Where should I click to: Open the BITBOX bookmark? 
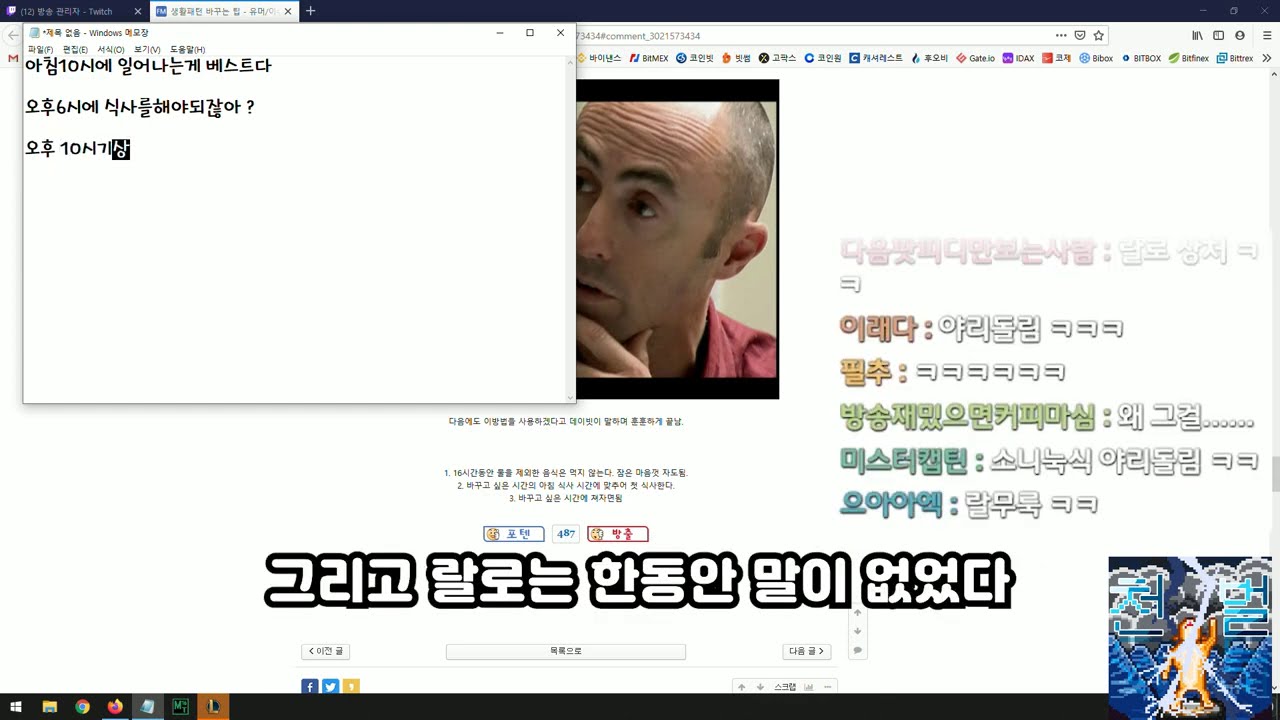(x=1140, y=58)
